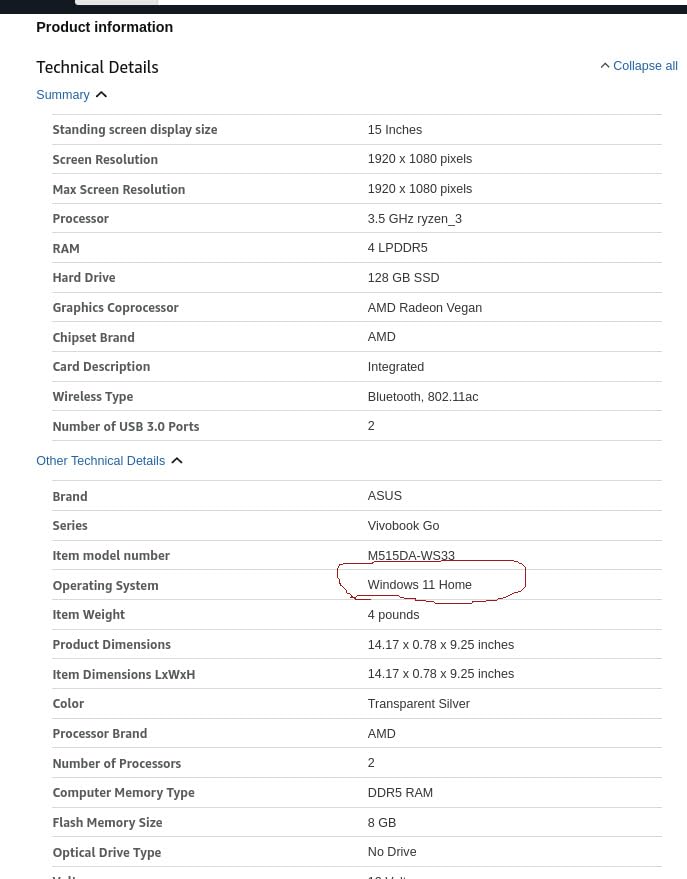Image resolution: width=687 pixels, height=879 pixels.
Task: Click the AMD Radeon Vegan graphics entry
Action: point(424,307)
